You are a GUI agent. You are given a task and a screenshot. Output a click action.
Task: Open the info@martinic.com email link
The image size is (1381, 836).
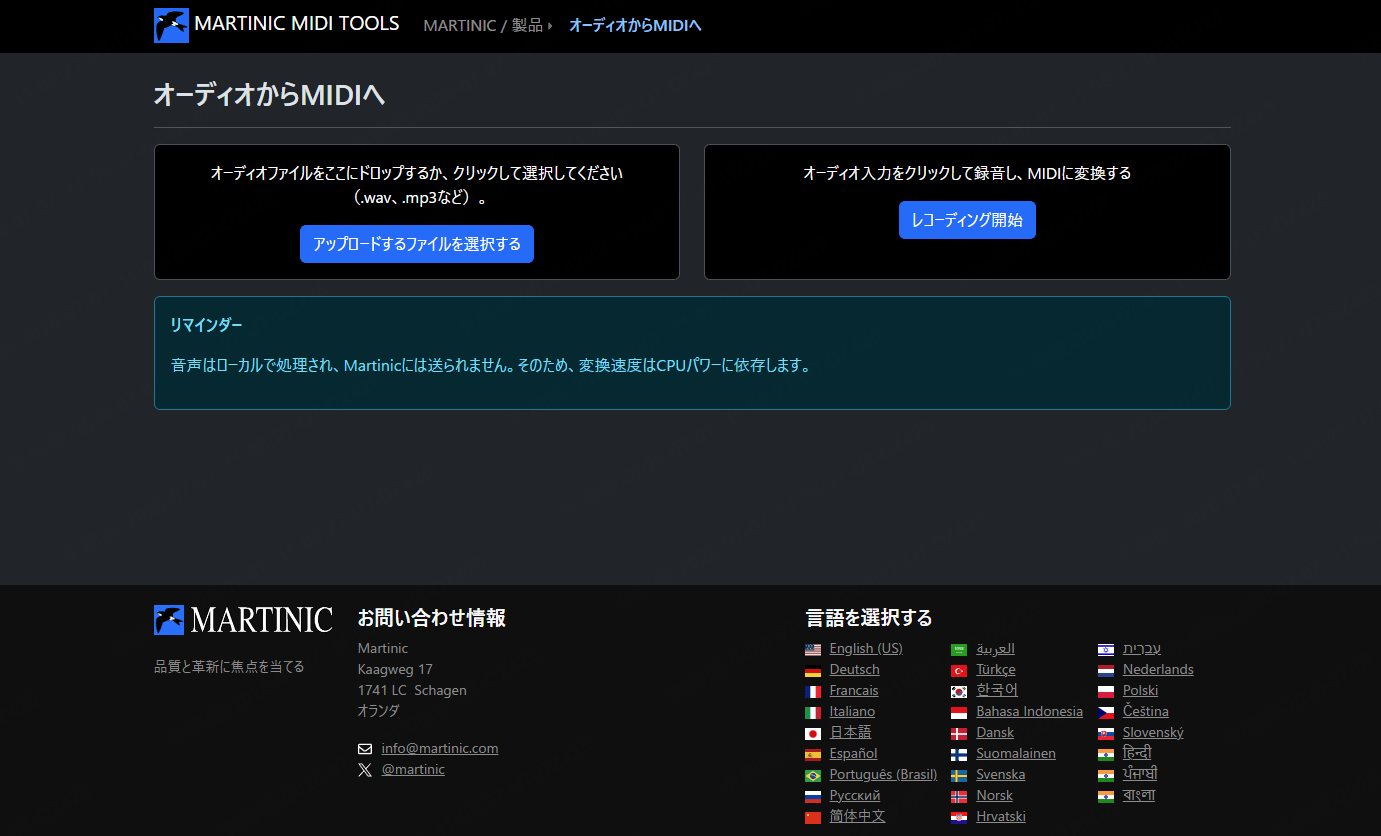[440, 748]
